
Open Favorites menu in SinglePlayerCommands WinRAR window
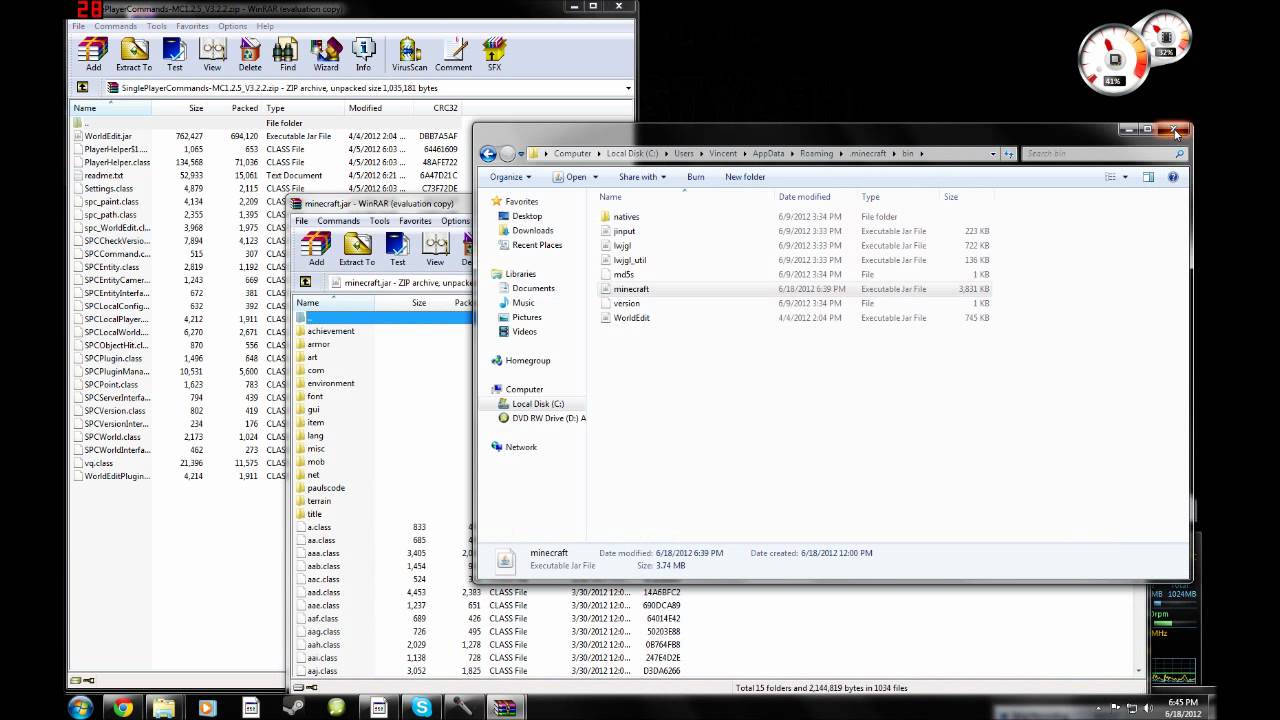(192, 26)
